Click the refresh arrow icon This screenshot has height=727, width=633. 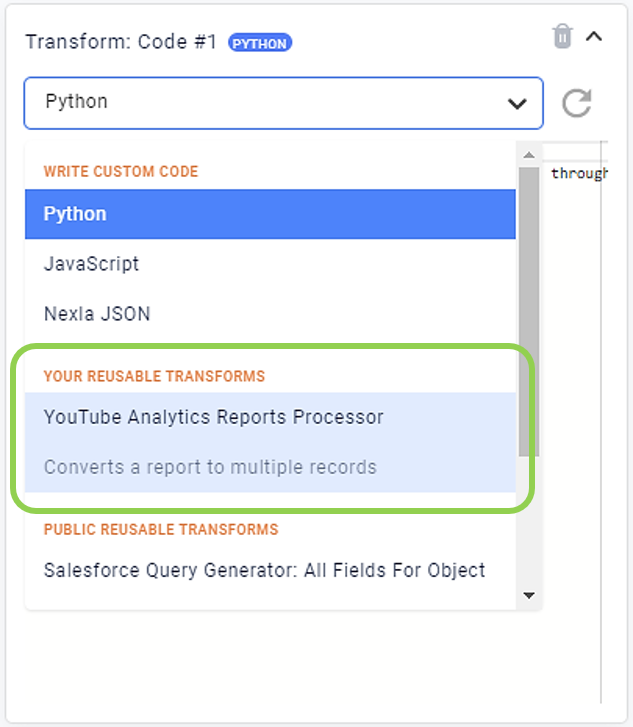[576, 102]
